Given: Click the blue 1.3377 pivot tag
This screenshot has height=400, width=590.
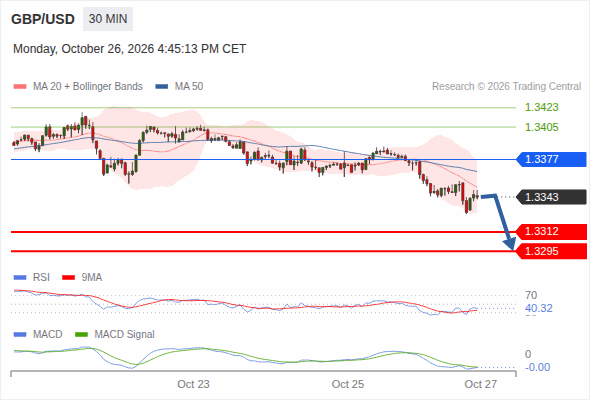Looking at the screenshot, I should pos(551,159).
